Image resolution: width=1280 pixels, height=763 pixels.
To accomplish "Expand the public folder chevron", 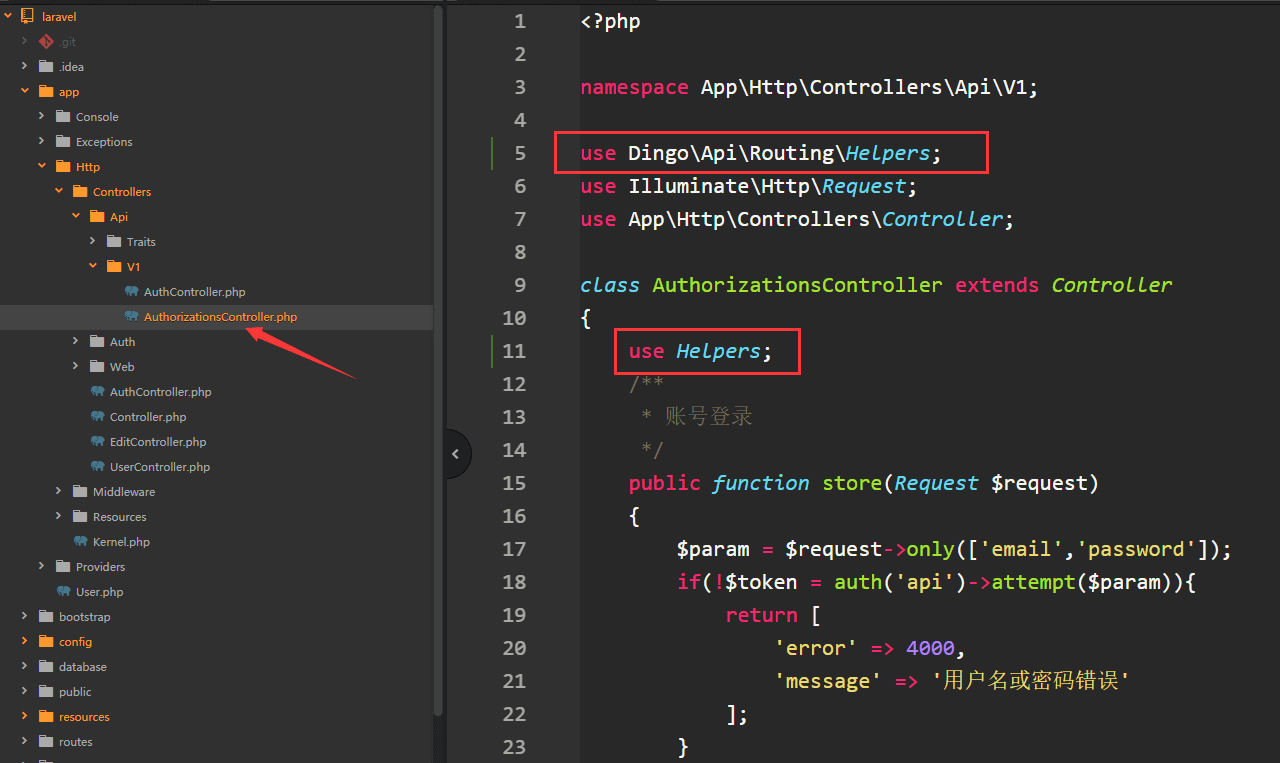I will tap(24, 692).
